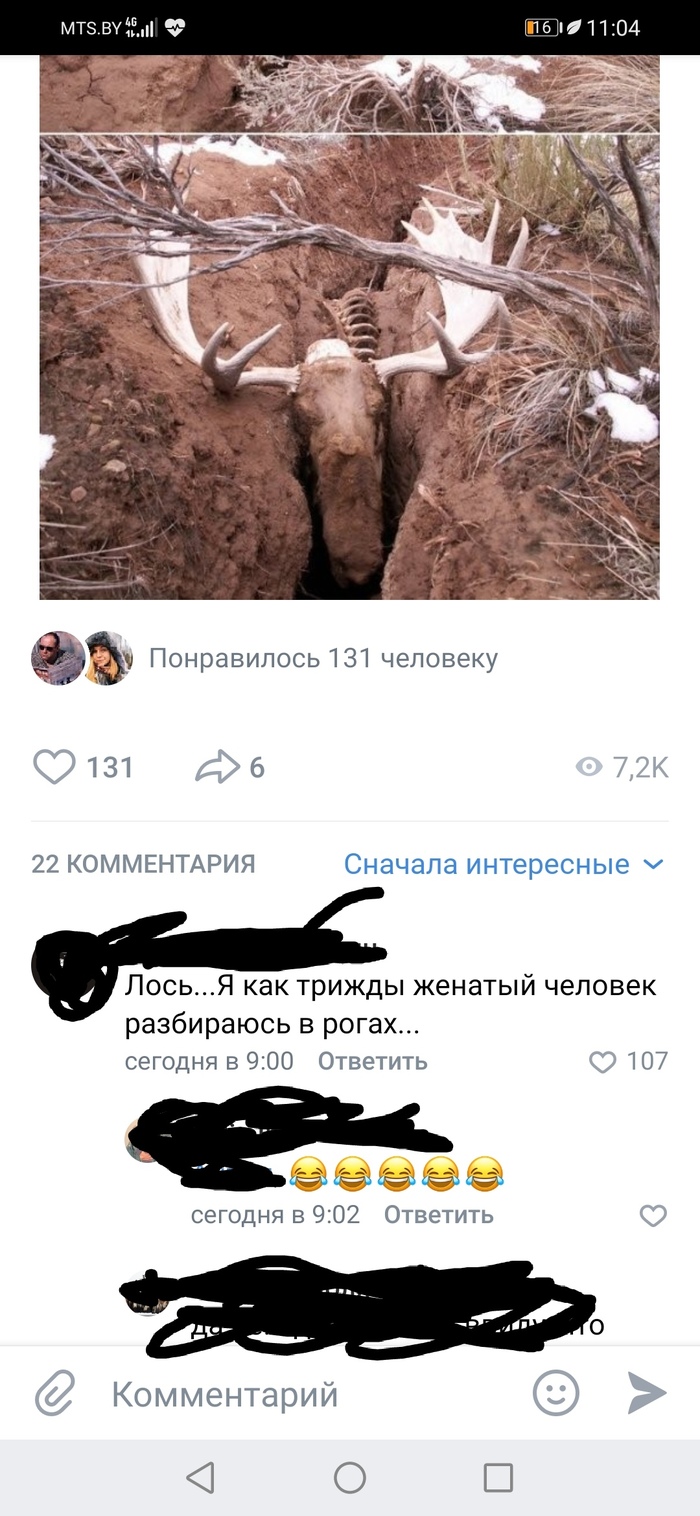Like the post with heart icon
This screenshot has height=1516, width=700.
coord(84,767)
